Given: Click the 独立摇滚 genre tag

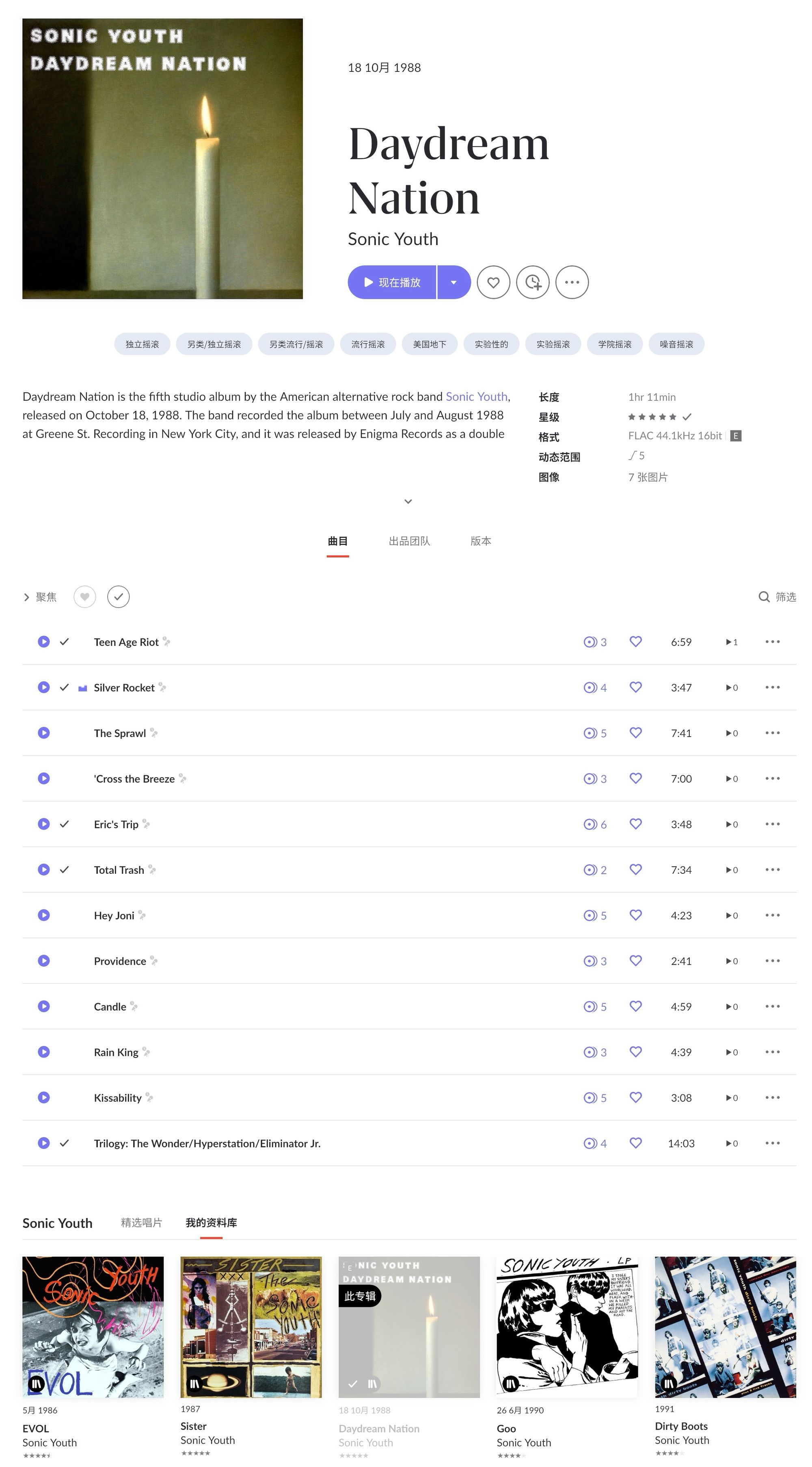Looking at the screenshot, I should pos(143,344).
